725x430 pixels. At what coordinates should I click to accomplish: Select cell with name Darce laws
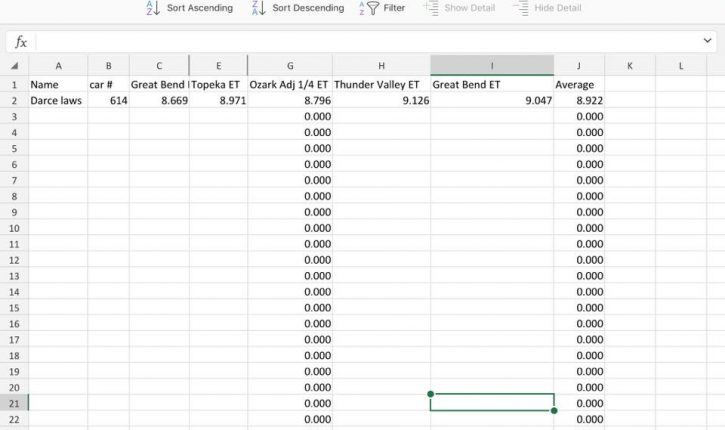tap(58, 101)
